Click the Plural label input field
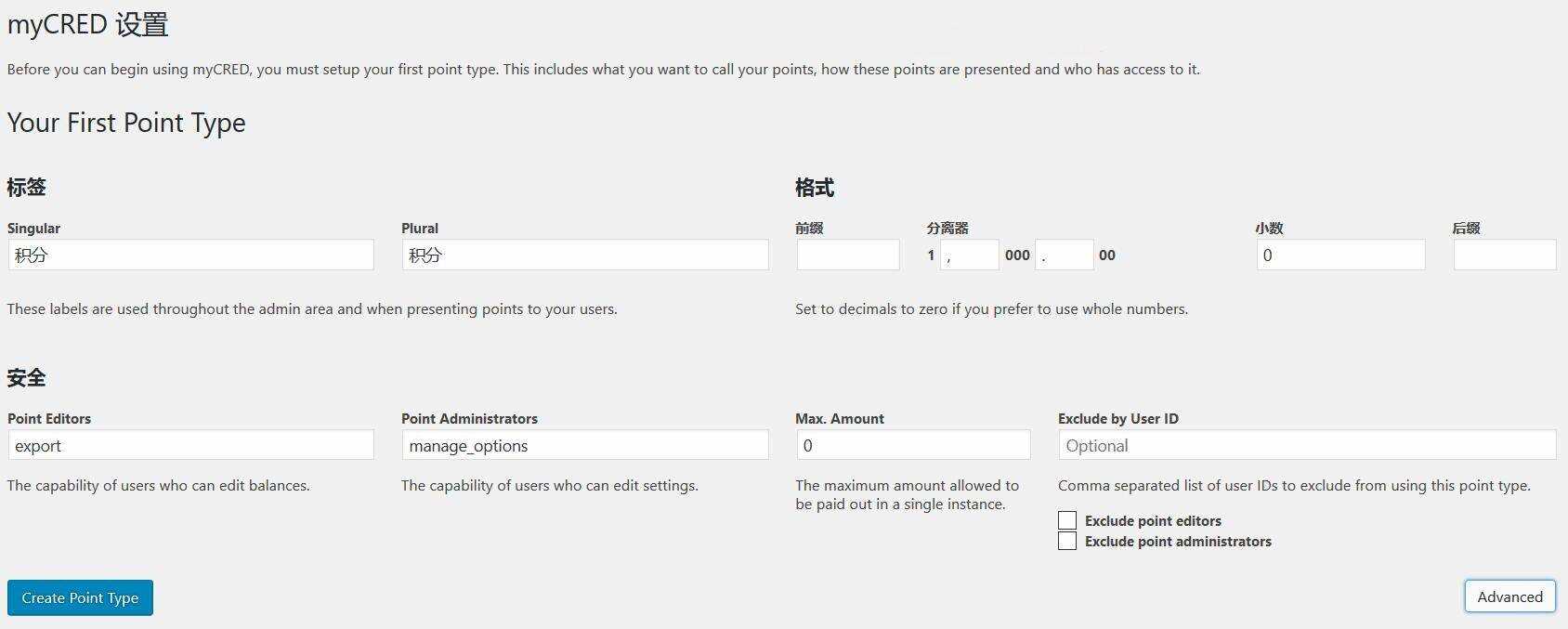This screenshot has height=629, width=1568. pyautogui.click(x=584, y=254)
